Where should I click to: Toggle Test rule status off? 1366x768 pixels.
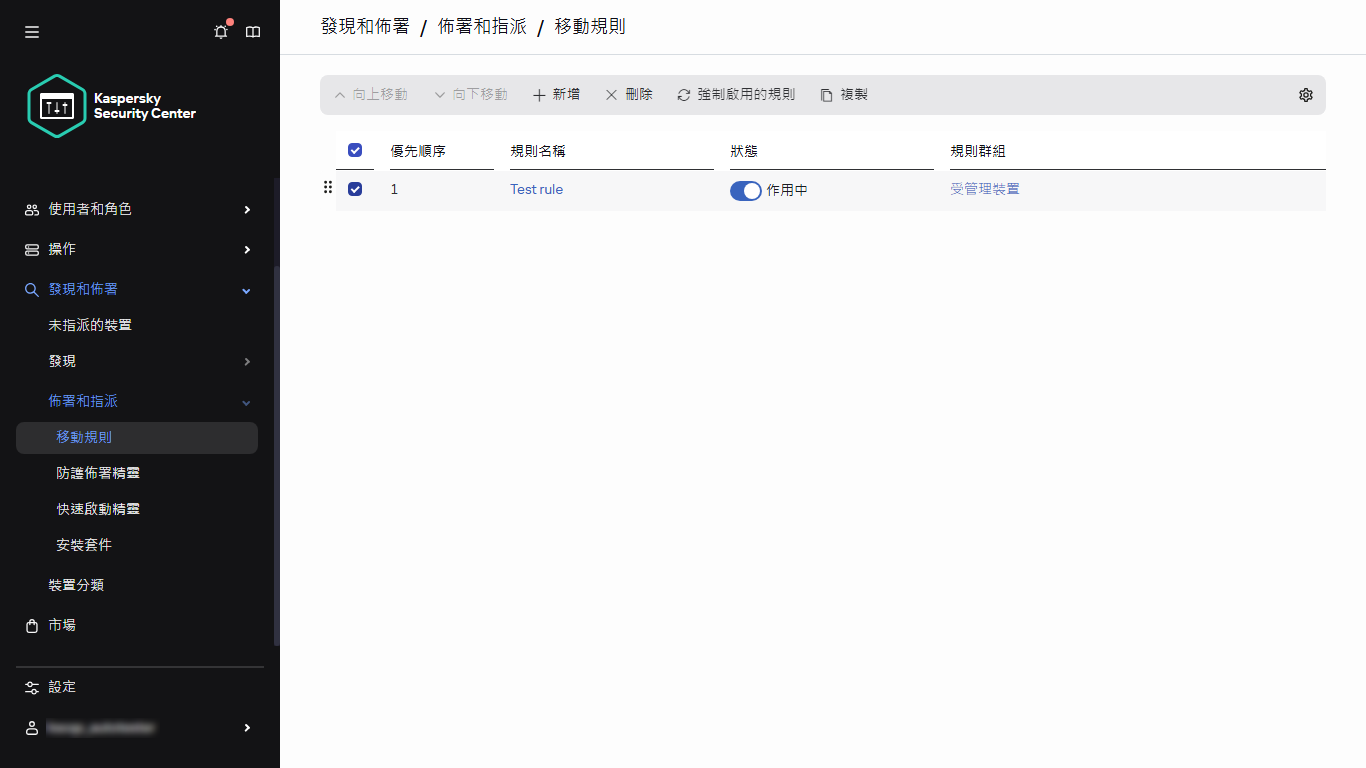point(745,190)
